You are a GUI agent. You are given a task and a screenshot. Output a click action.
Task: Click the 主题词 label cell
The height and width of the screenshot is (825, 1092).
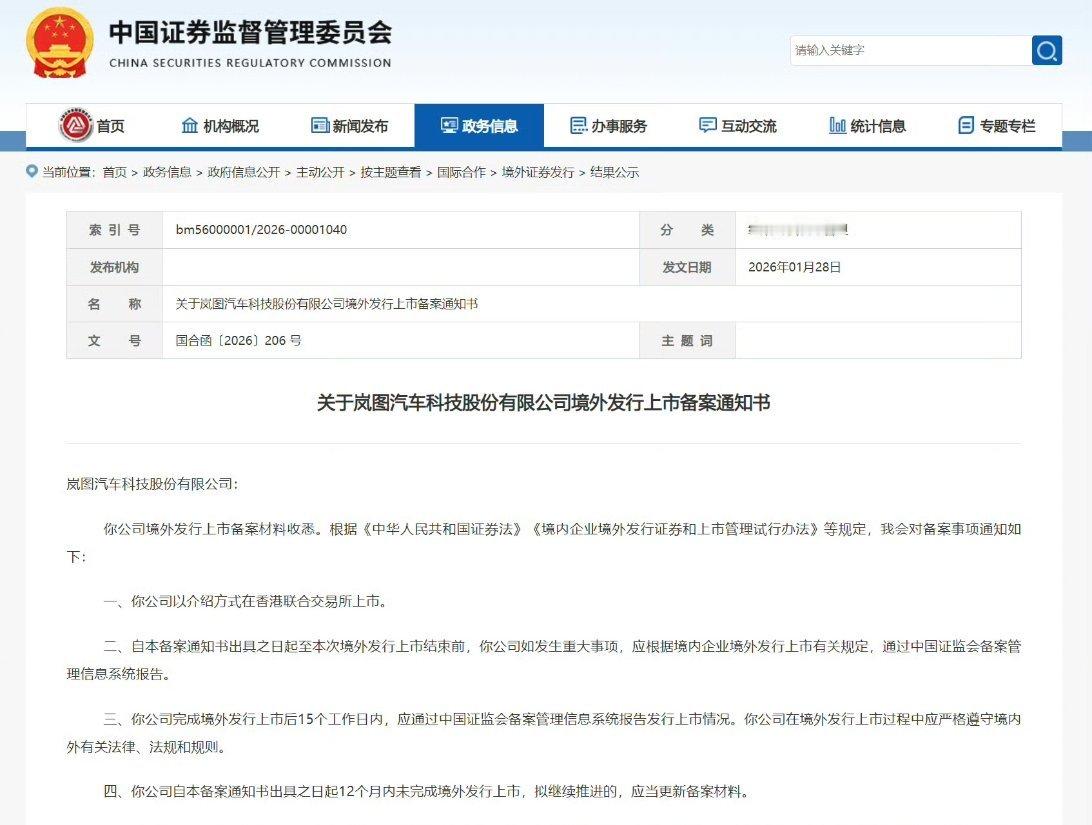[x=687, y=340]
